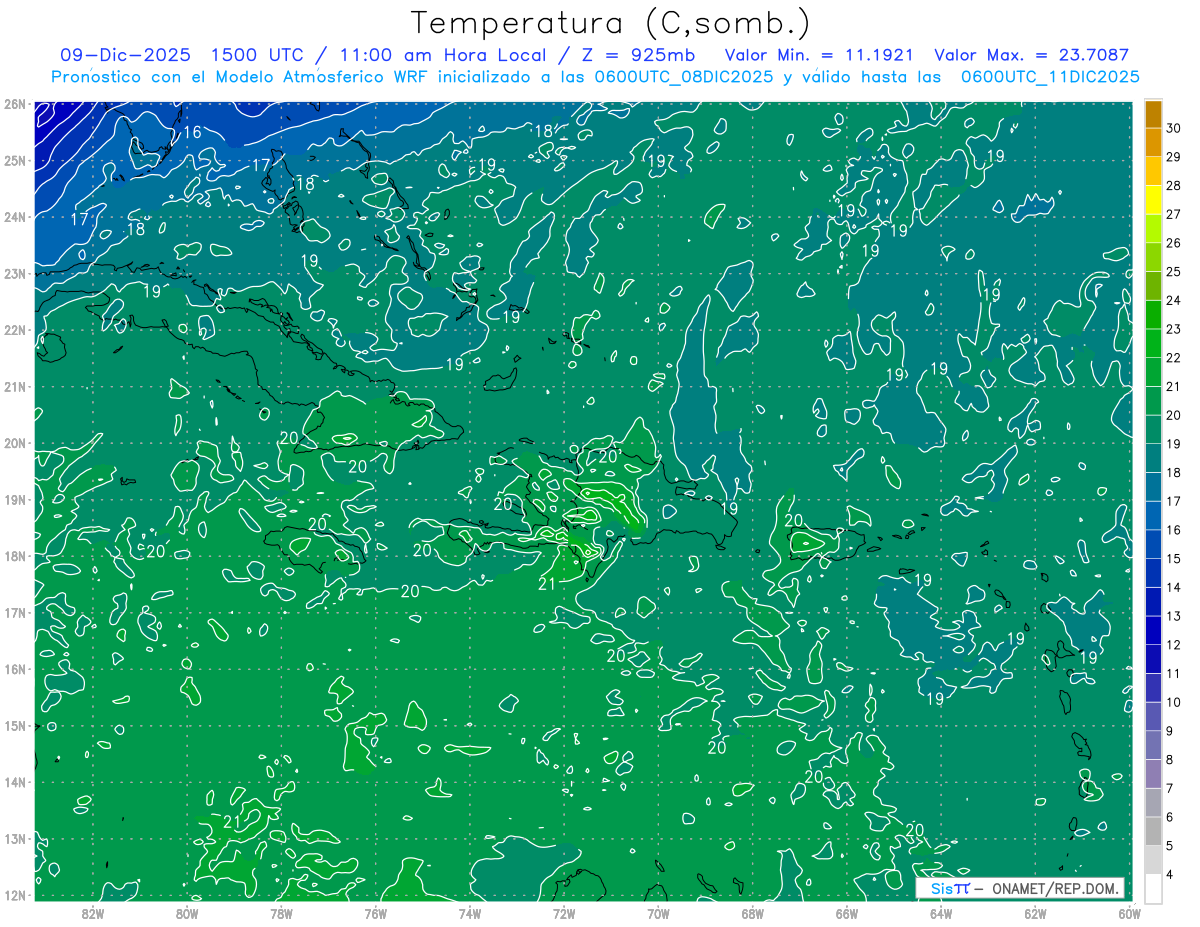Click the colorbar value label 10
Viewport: 1200px width, 927px height.
tap(1173, 702)
